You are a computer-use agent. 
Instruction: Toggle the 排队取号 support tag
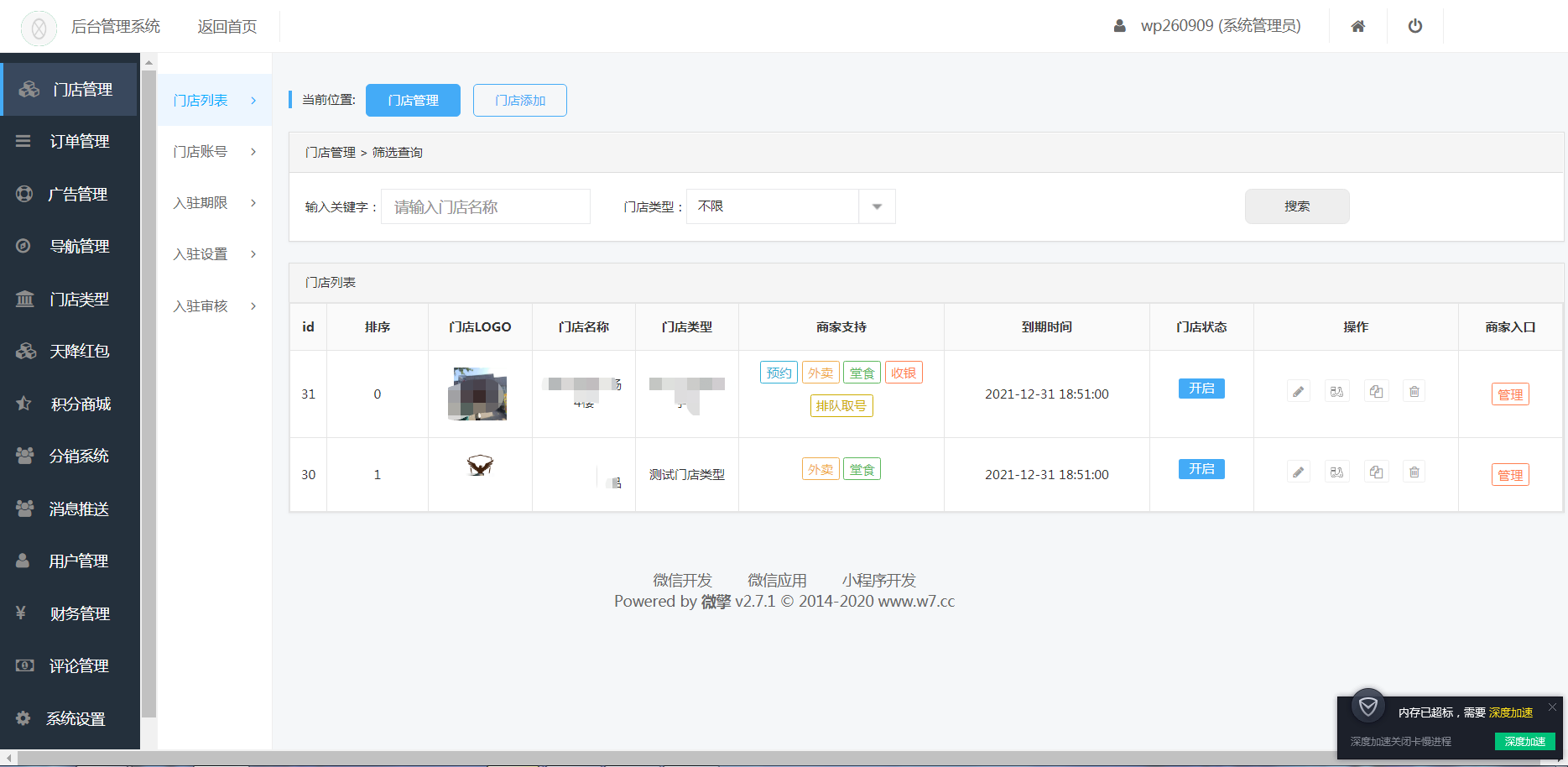coord(841,405)
